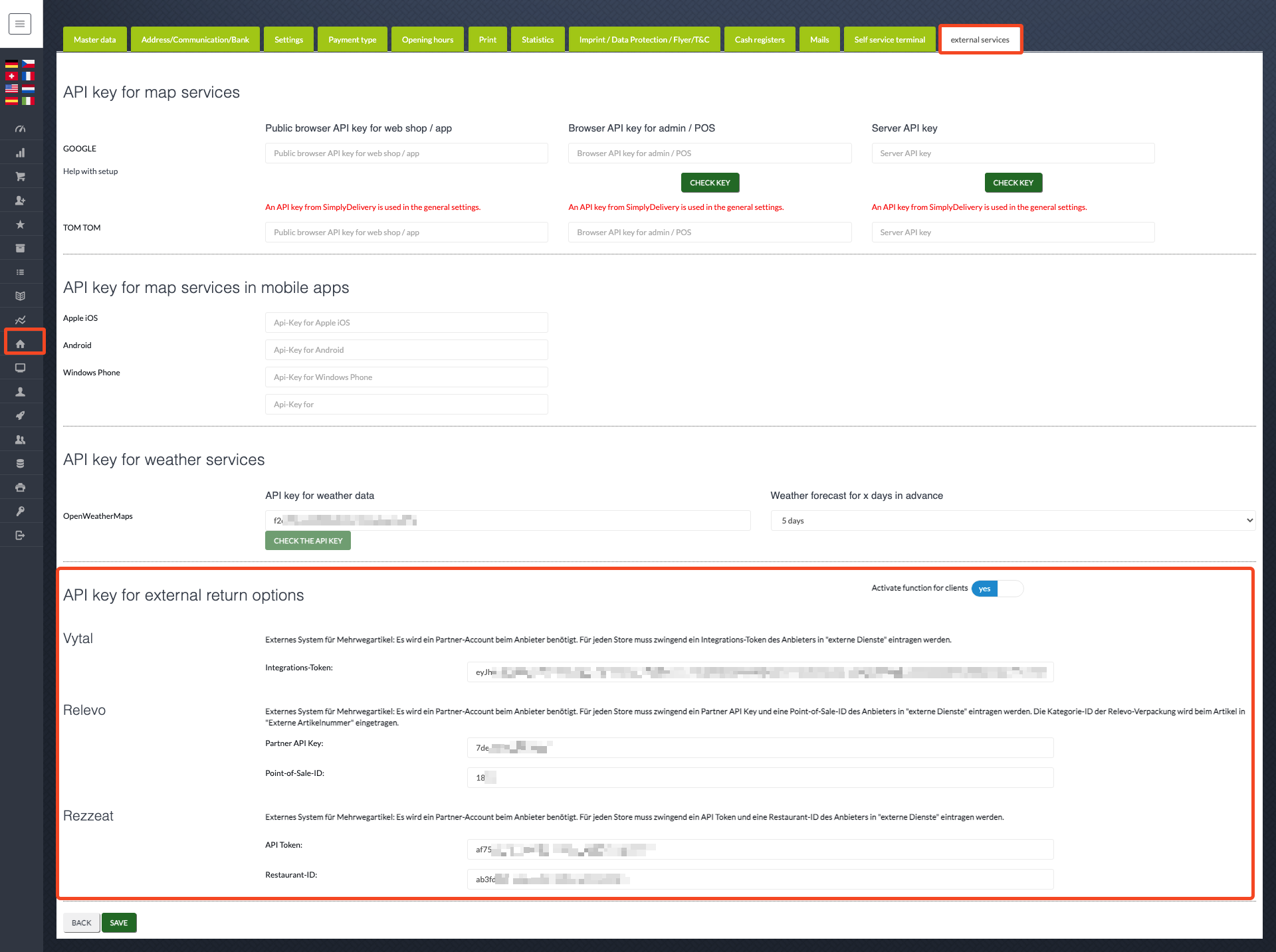This screenshot has height=952, width=1276.
Task: Open the shopping cart sidebar icon
Action: (20, 177)
